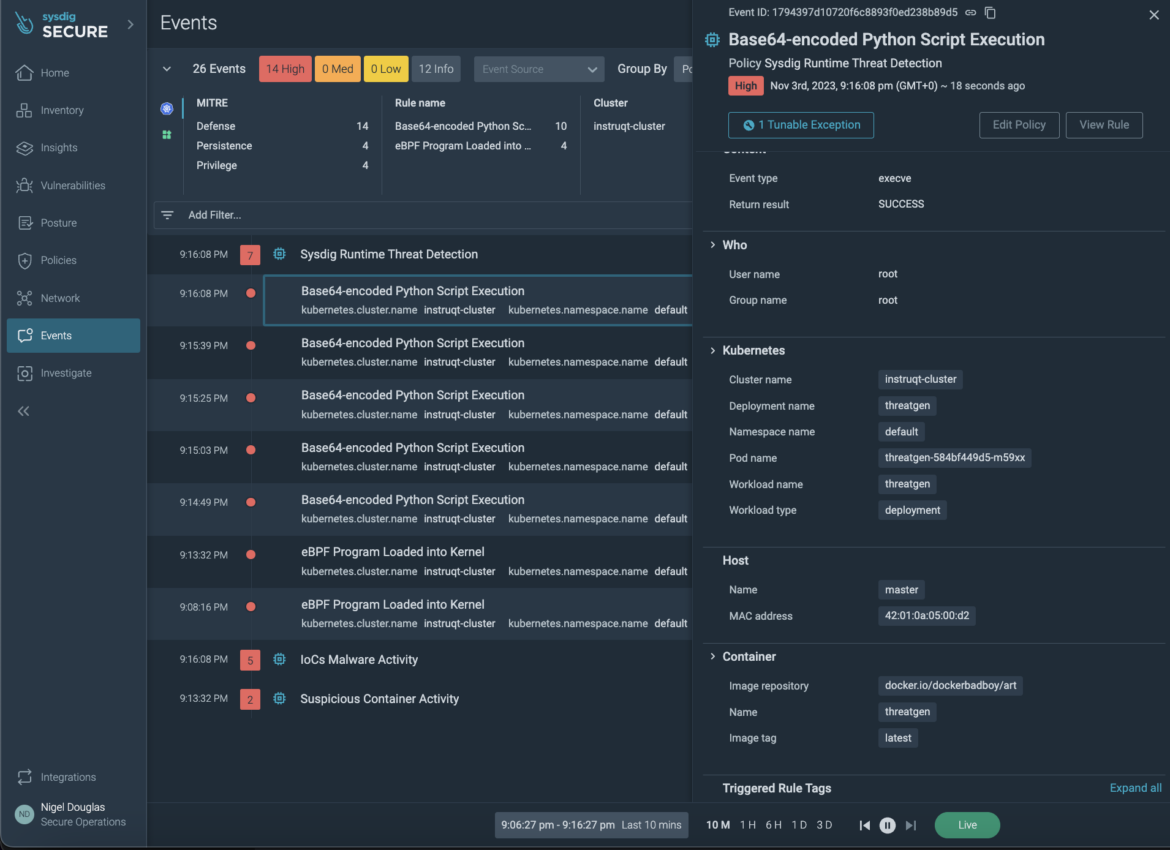
Task: Open the Event Source dropdown
Action: (539, 69)
